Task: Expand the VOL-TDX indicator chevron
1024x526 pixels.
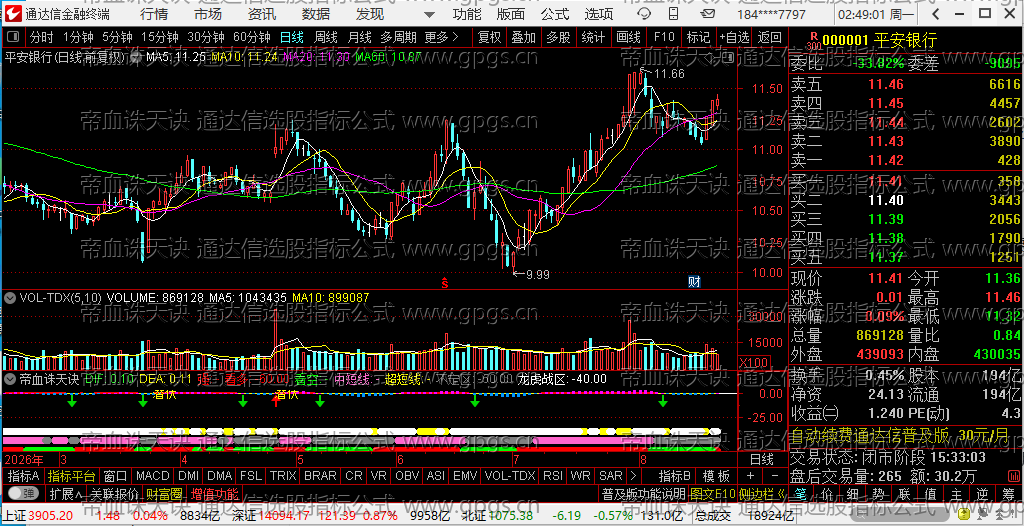Action: [x=10, y=298]
